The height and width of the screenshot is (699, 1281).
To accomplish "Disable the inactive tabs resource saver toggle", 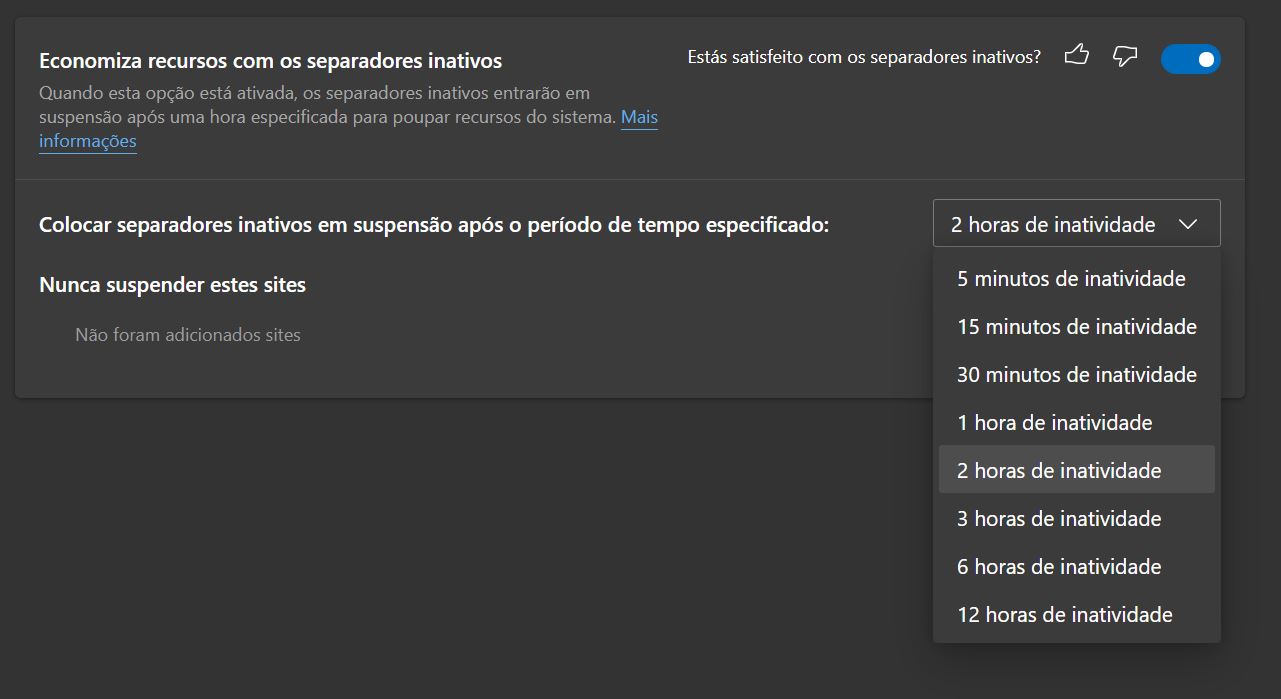I will 1190,59.
